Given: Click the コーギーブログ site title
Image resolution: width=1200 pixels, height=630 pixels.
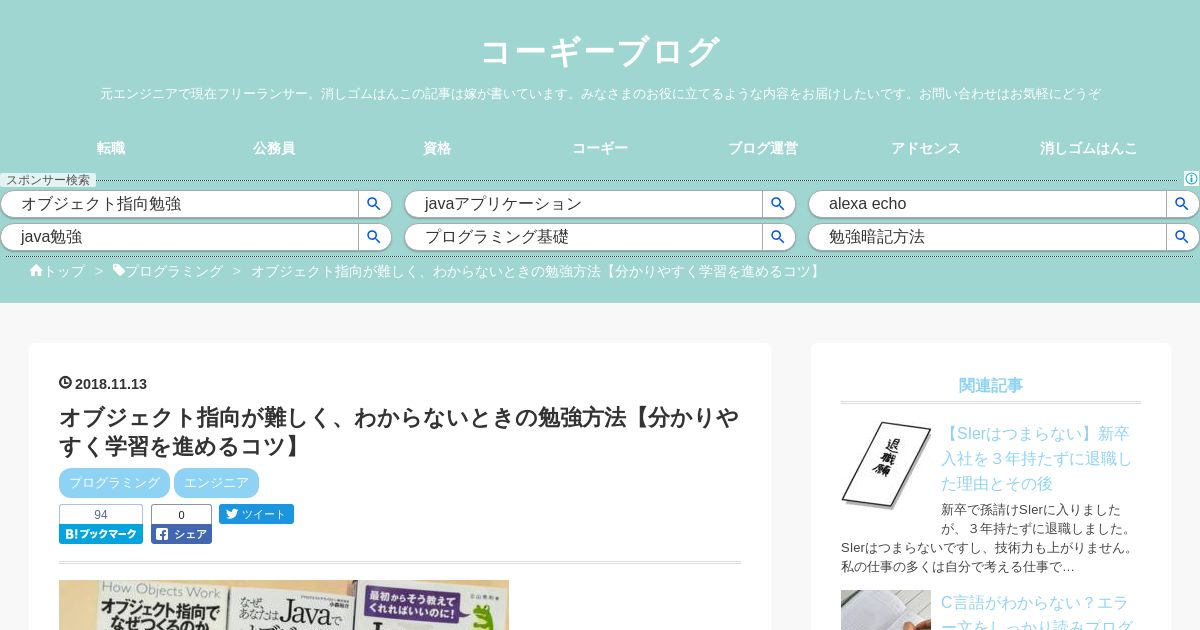Looking at the screenshot, I should tap(600, 52).
